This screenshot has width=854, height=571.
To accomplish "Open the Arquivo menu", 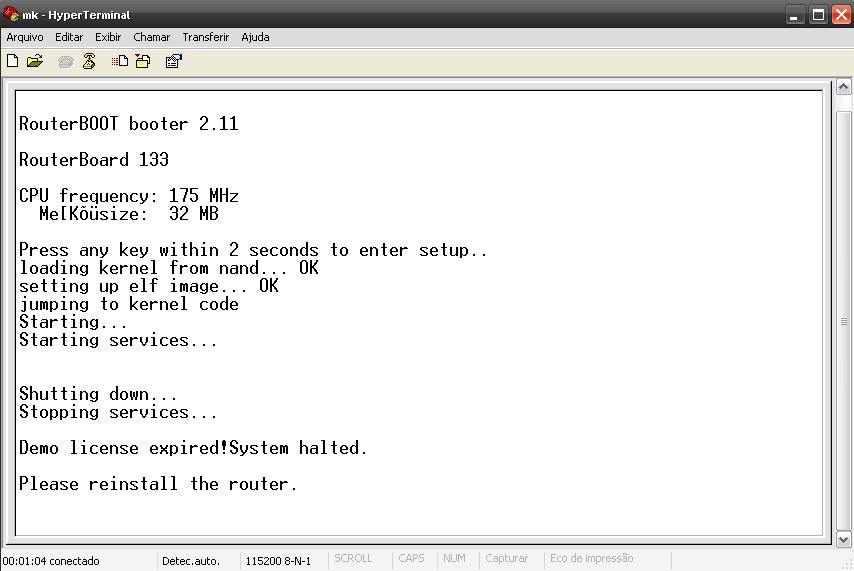I will [x=25, y=37].
